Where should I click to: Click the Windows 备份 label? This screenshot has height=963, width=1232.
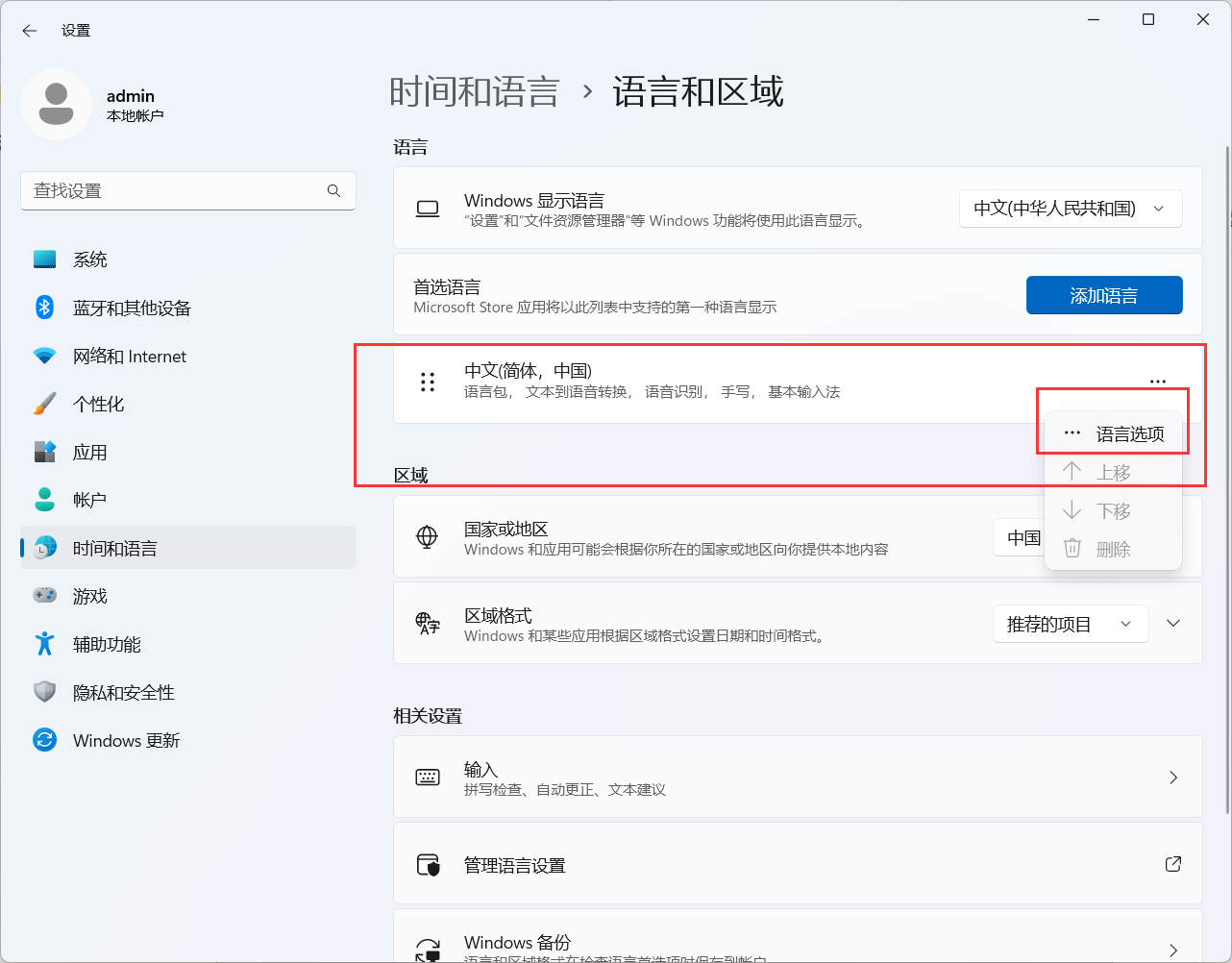517,942
